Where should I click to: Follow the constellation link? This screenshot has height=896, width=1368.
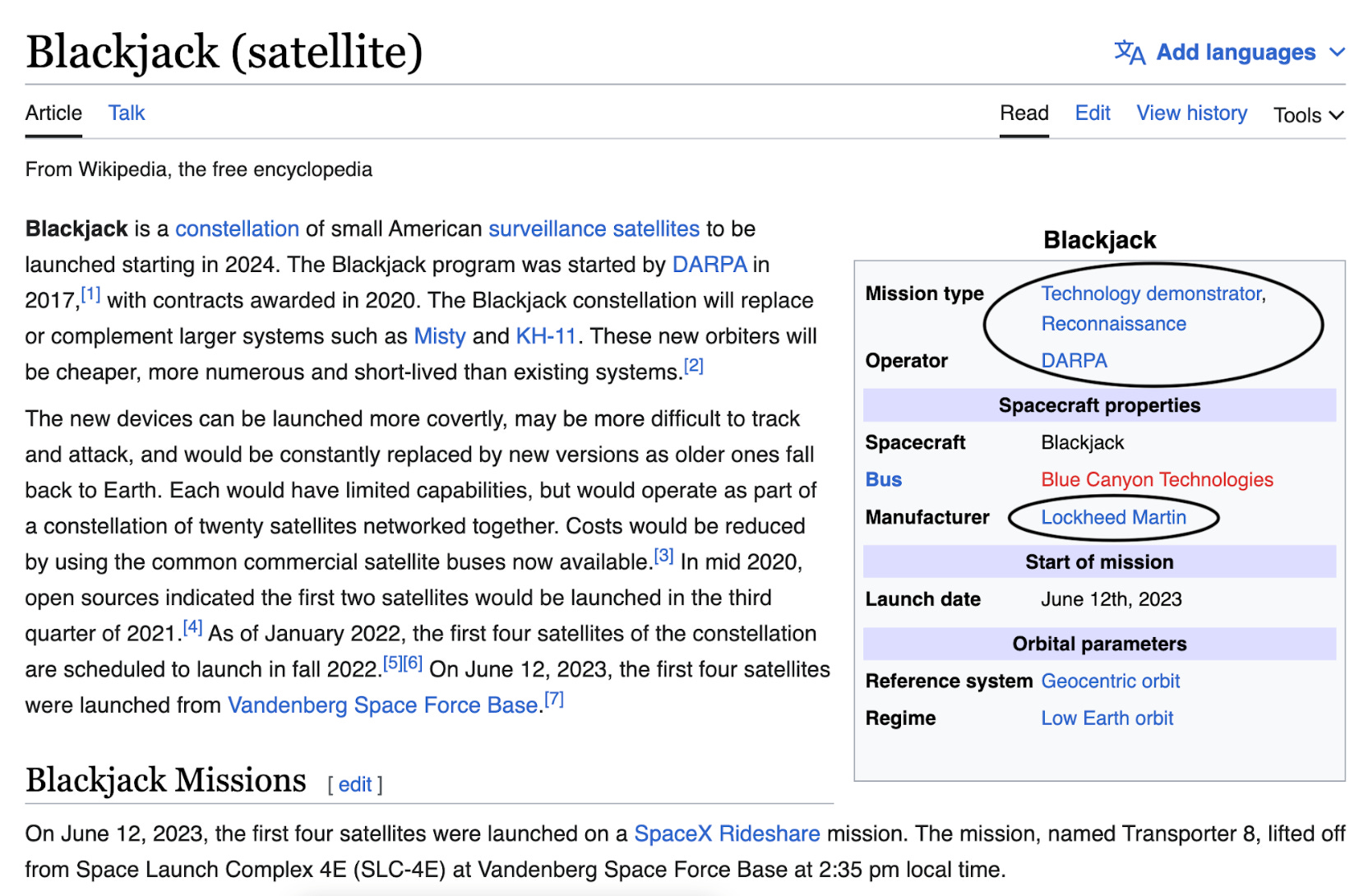[237, 229]
